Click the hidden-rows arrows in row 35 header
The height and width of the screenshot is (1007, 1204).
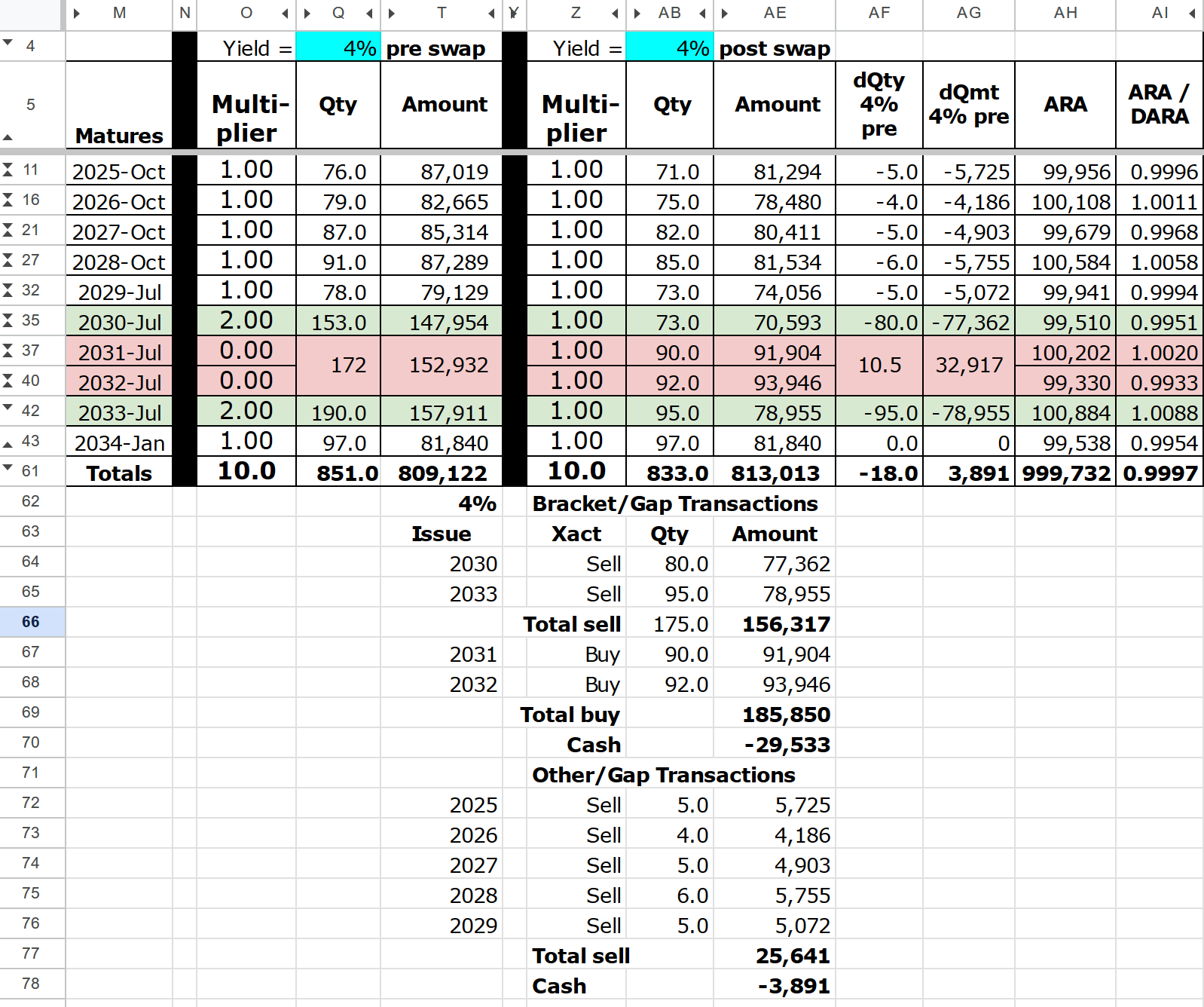(8, 320)
